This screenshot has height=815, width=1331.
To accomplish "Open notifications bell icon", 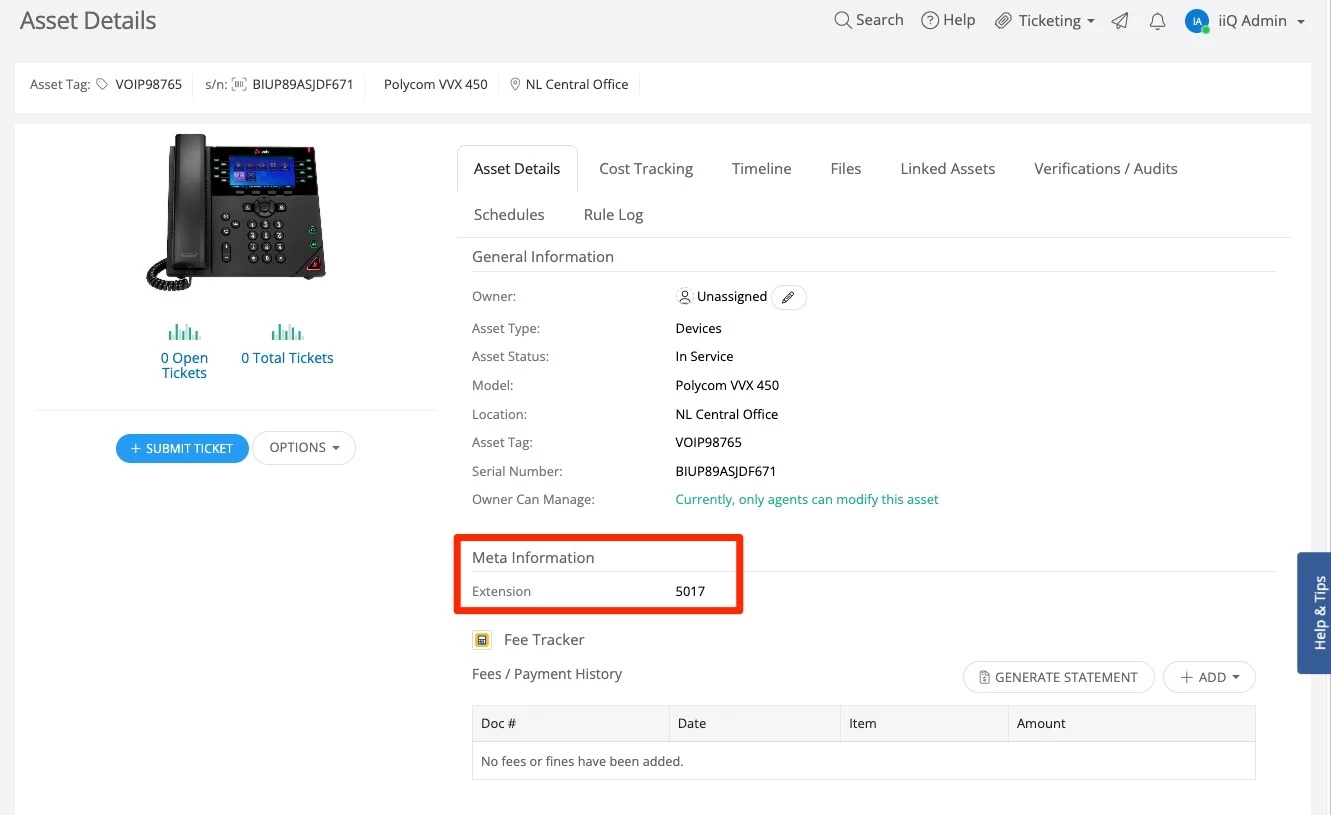I will pos(1157,21).
